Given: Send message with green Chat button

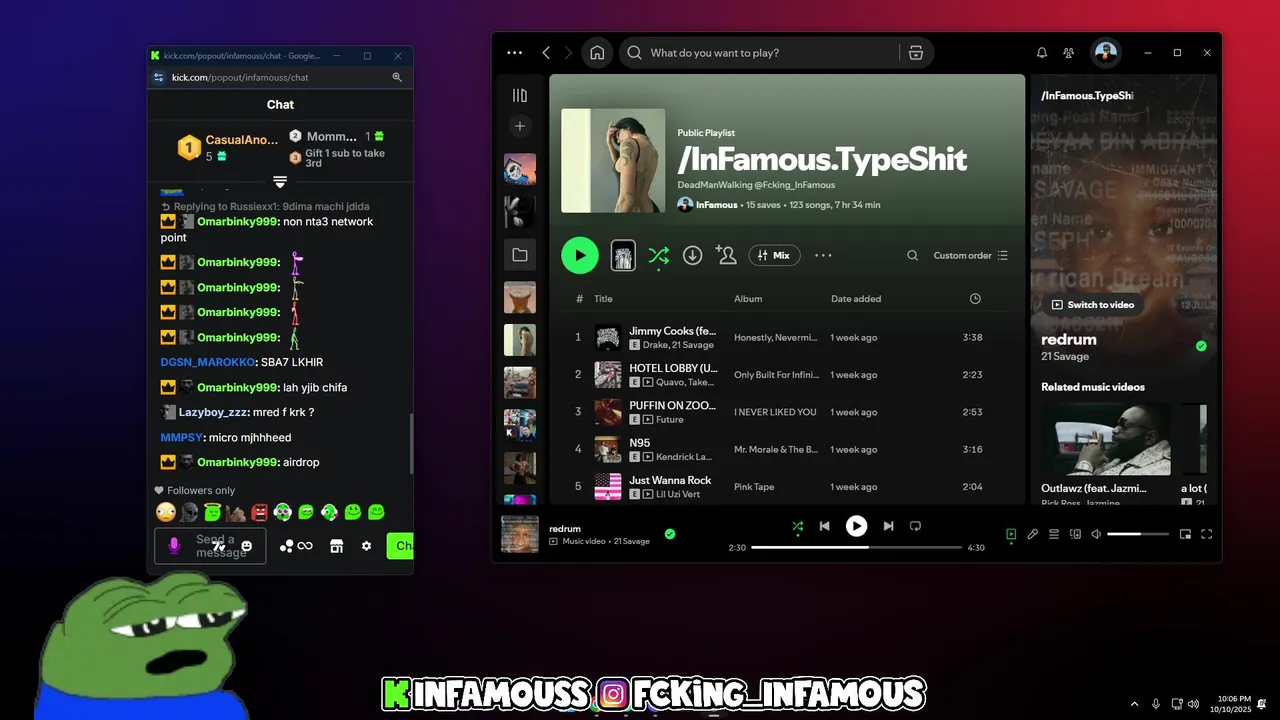Looking at the screenshot, I should coord(400,546).
